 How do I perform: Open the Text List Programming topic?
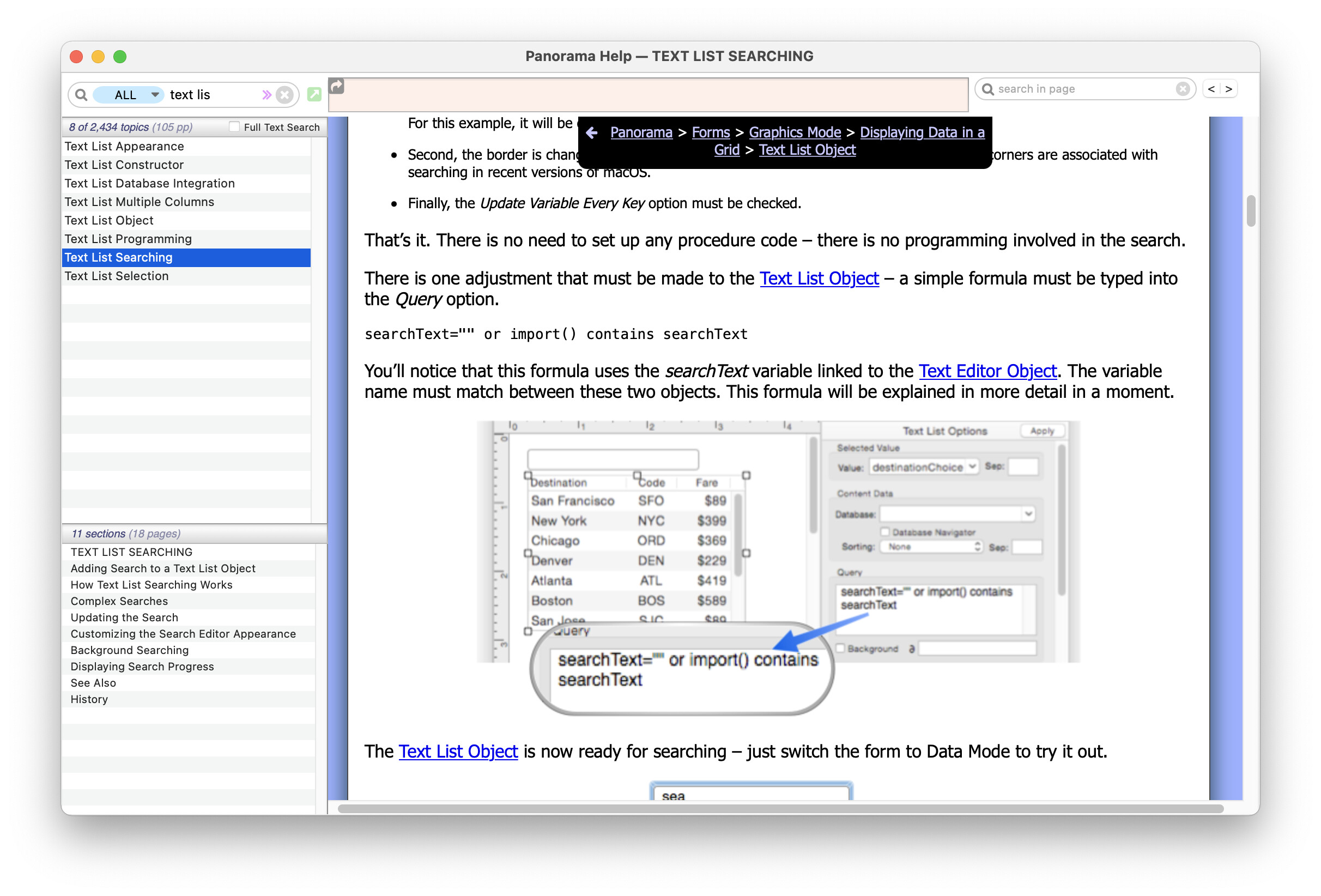pyautogui.click(x=186, y=239)
